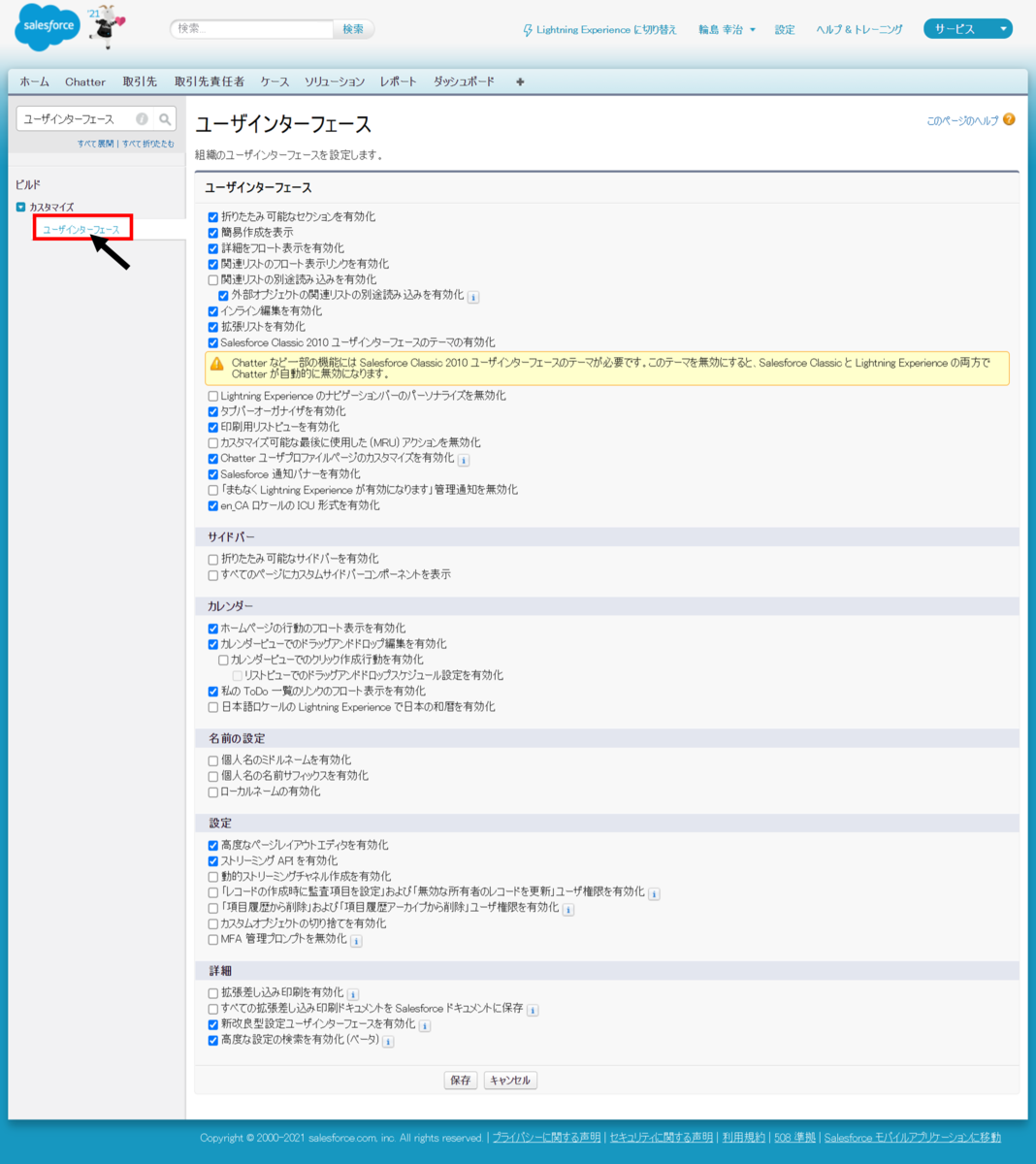Screen dimensions: 1036x1164
Task: Open the 取引先 tab
Action: pyautogui.click(x=140, y=82)
